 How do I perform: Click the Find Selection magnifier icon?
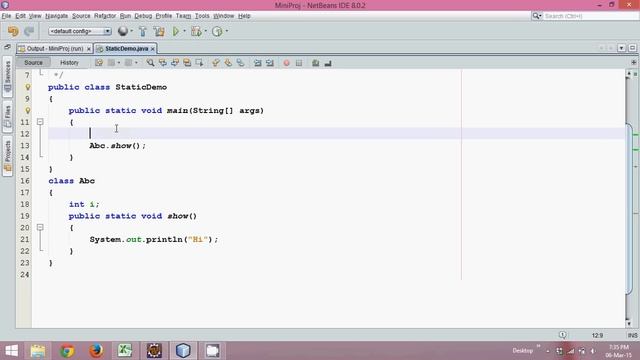point(150,63)
